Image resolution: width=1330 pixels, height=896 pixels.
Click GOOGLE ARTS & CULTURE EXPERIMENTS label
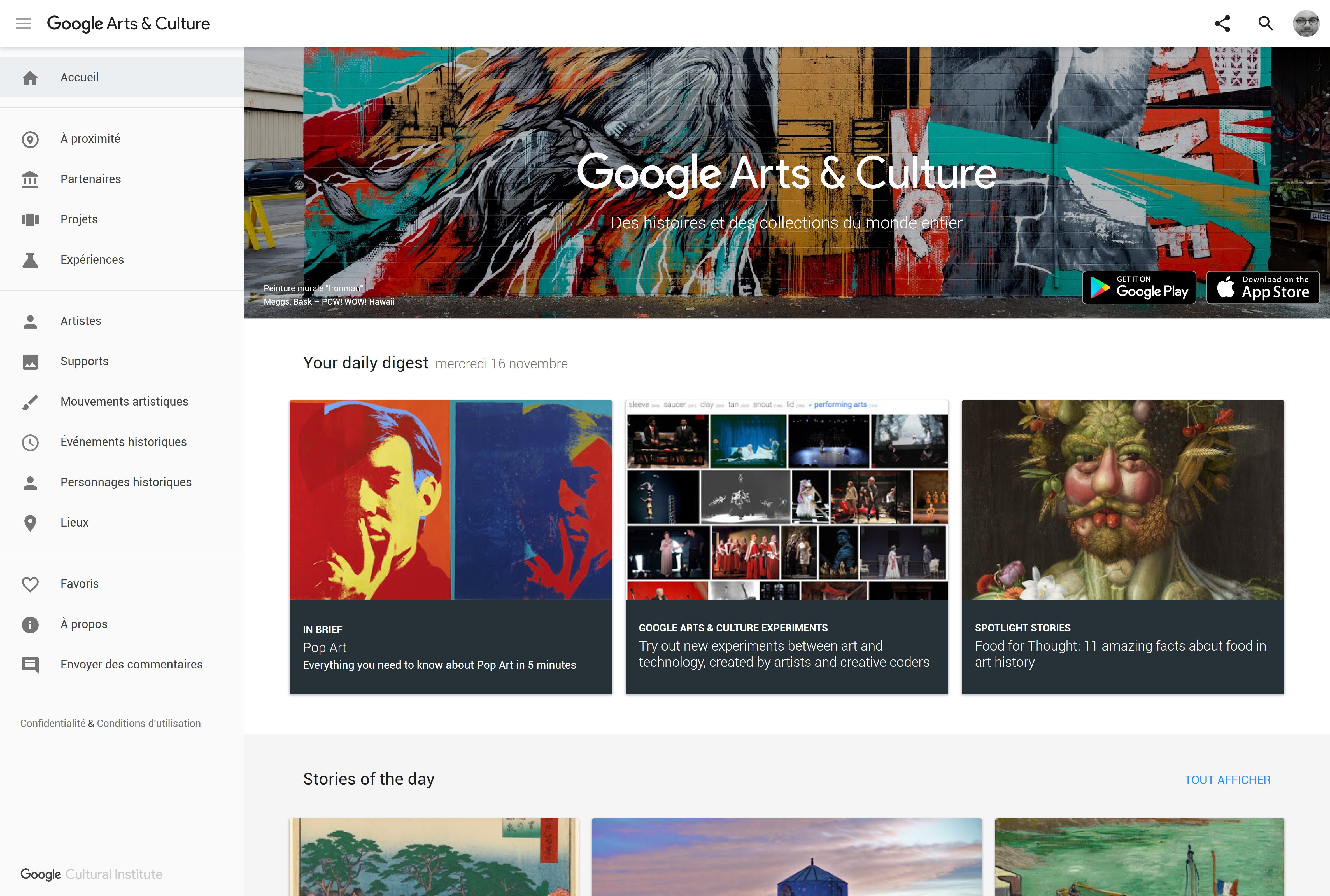click(733, 628)
